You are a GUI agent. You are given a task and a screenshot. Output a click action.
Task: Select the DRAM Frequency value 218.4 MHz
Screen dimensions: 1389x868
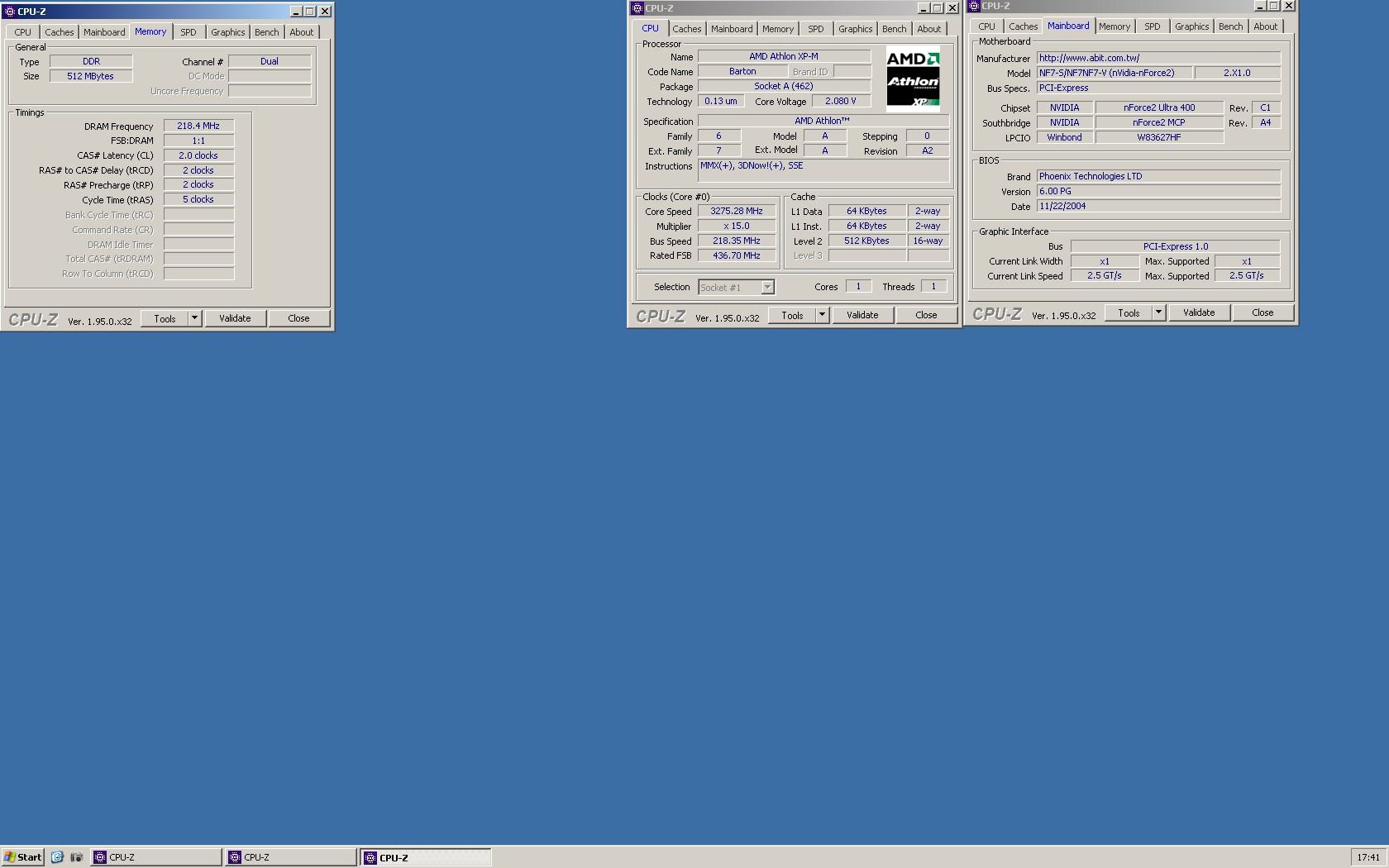tap(198, 126)
